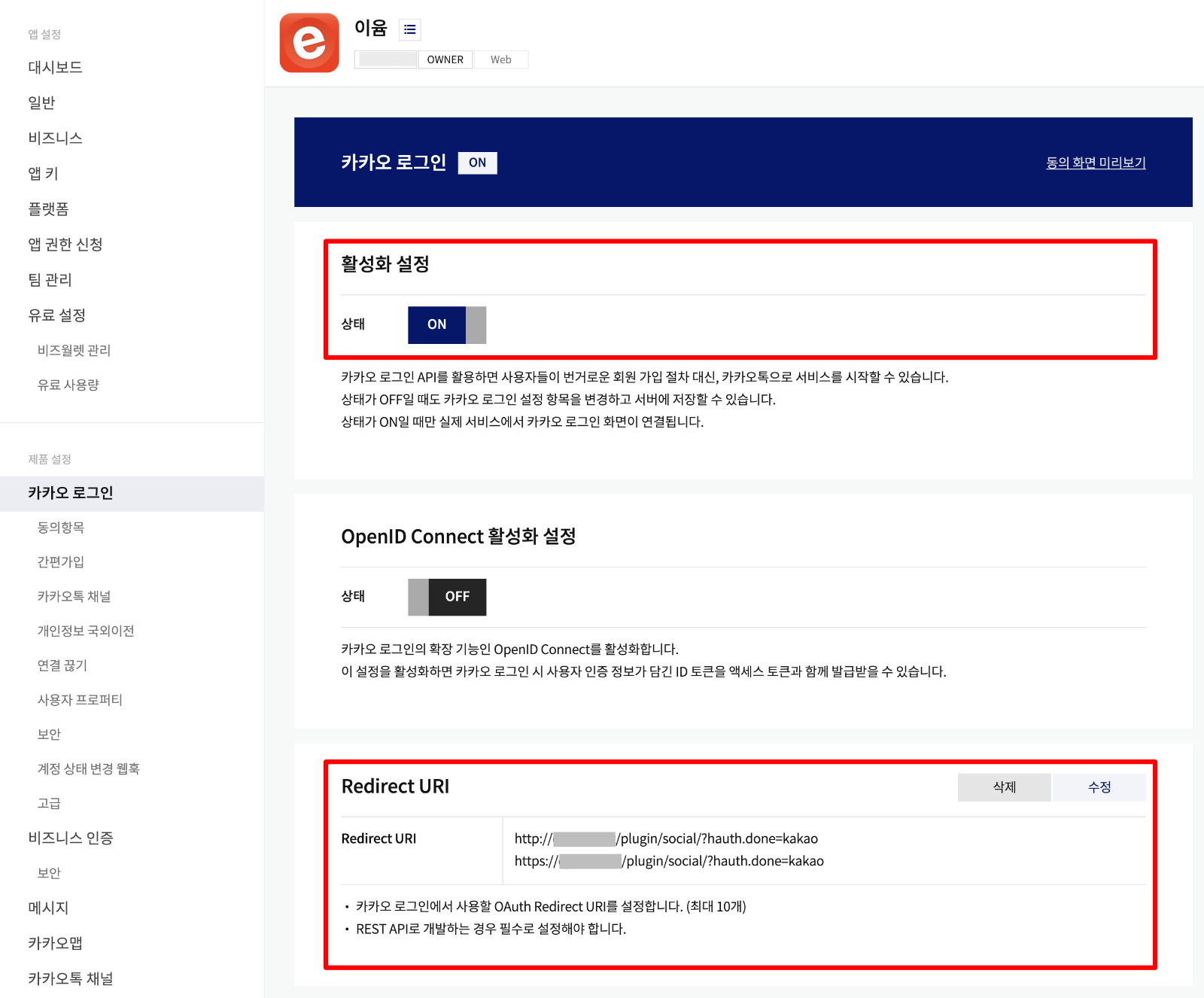Open 계정 상태 변경 웹훅 submenu
The width and height of the screenshot is (1204, 998).
[x=89, y=769]
